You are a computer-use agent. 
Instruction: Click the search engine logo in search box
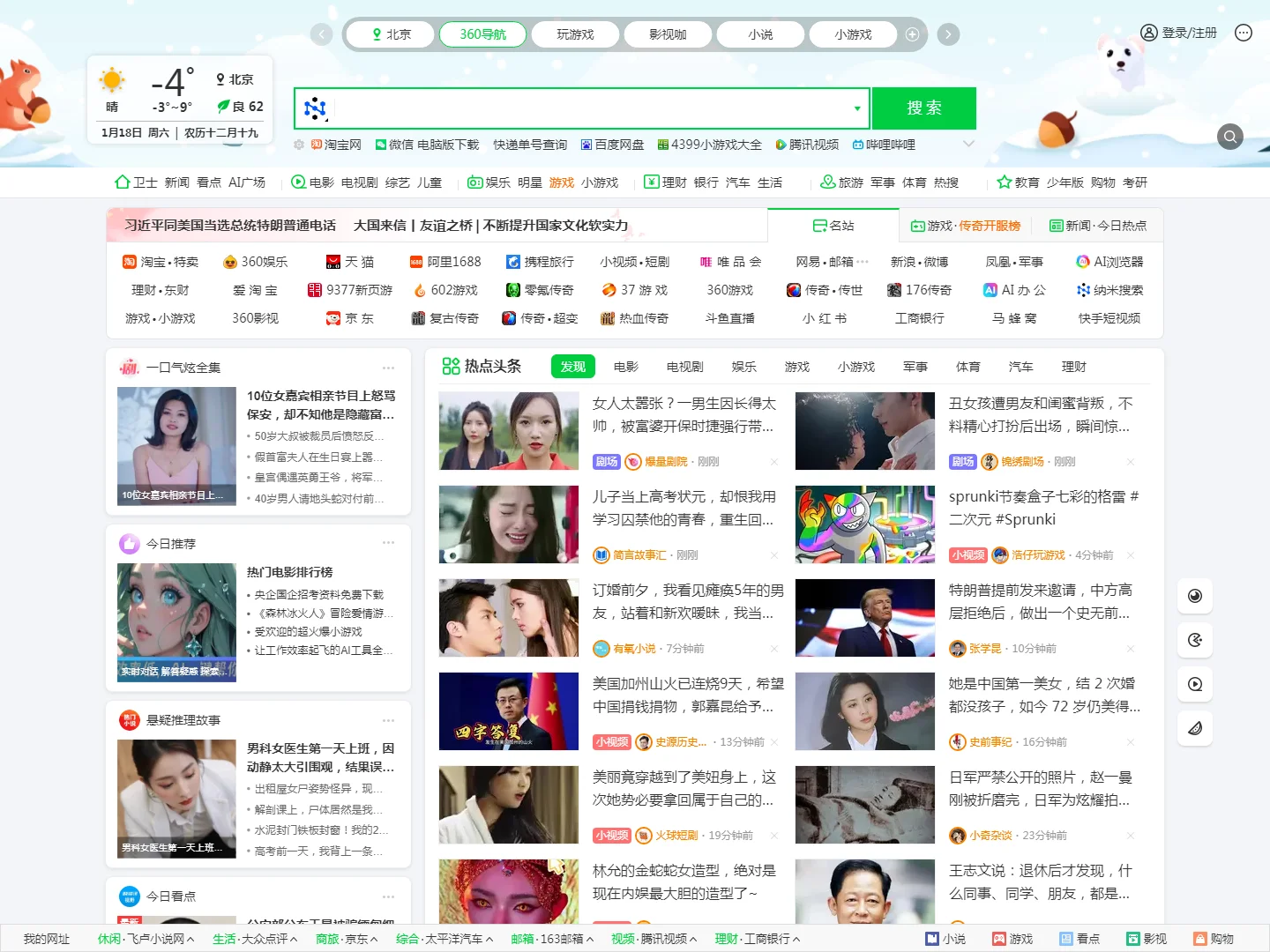[315, 108]
